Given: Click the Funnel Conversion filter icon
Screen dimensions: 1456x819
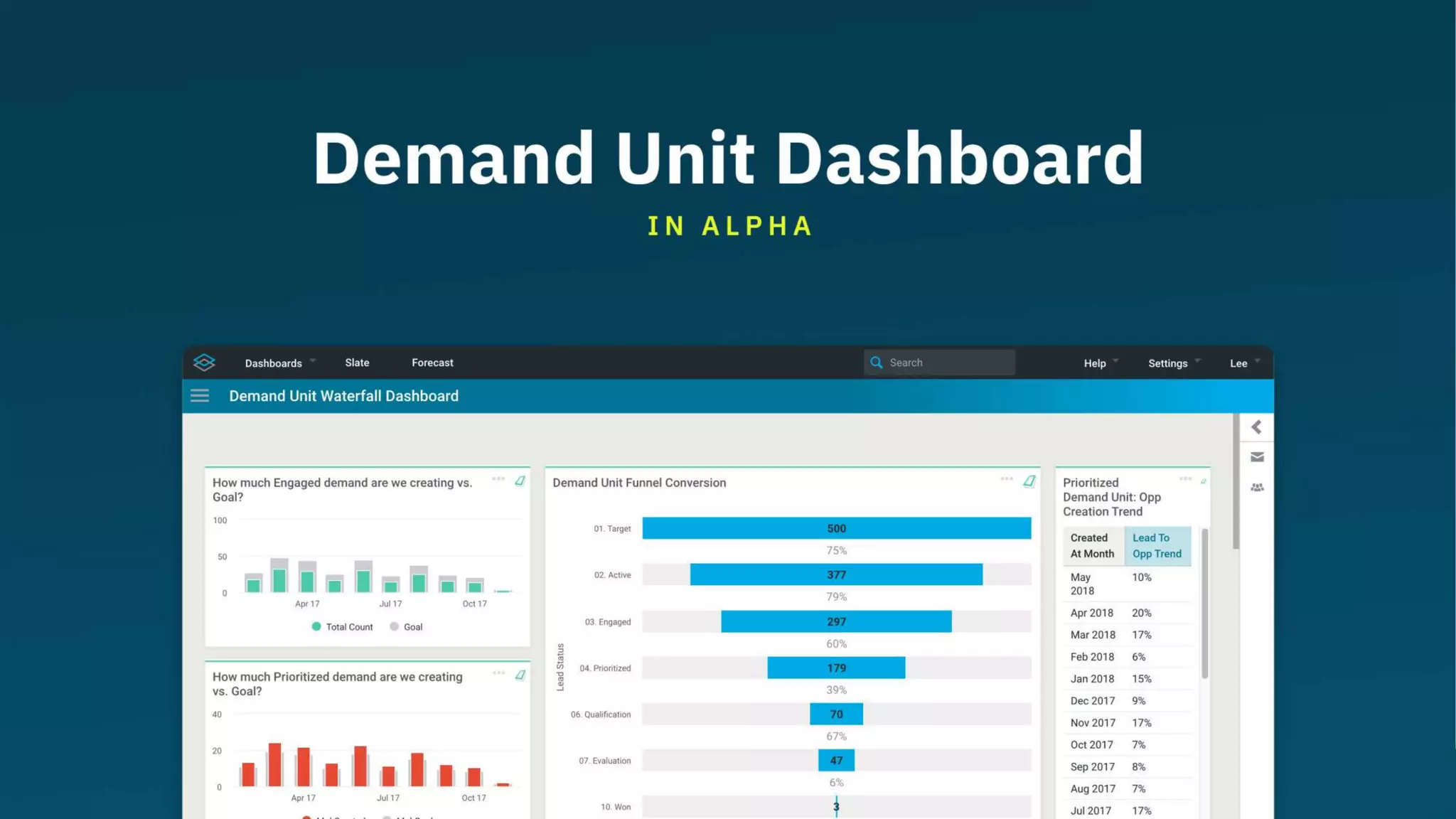Looking at the screenshot, I should click(1029, 481).
